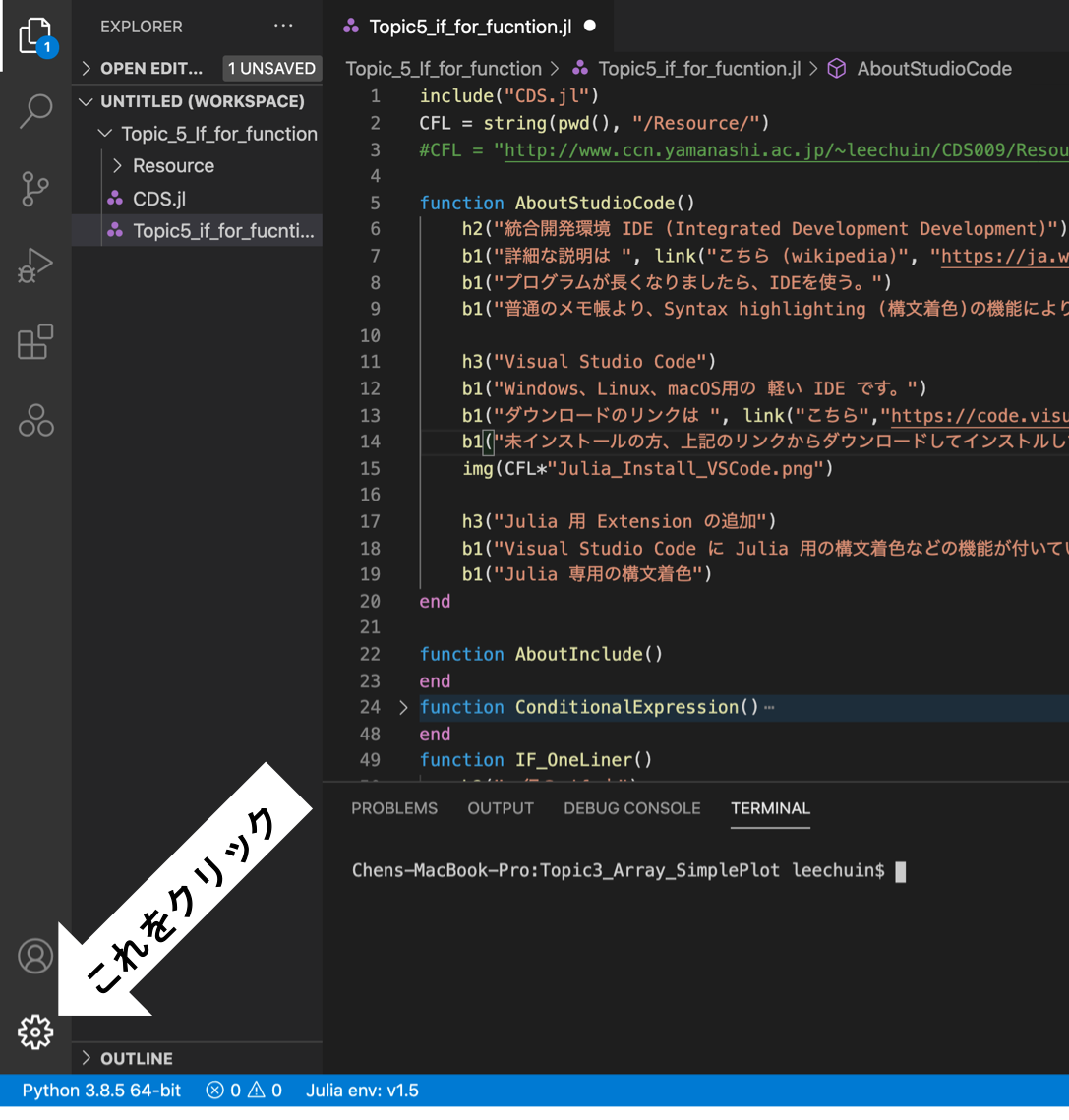Click warnings count icon in status bar
Screen dimensions: 1069x1120
click(x=256, y=1090)
